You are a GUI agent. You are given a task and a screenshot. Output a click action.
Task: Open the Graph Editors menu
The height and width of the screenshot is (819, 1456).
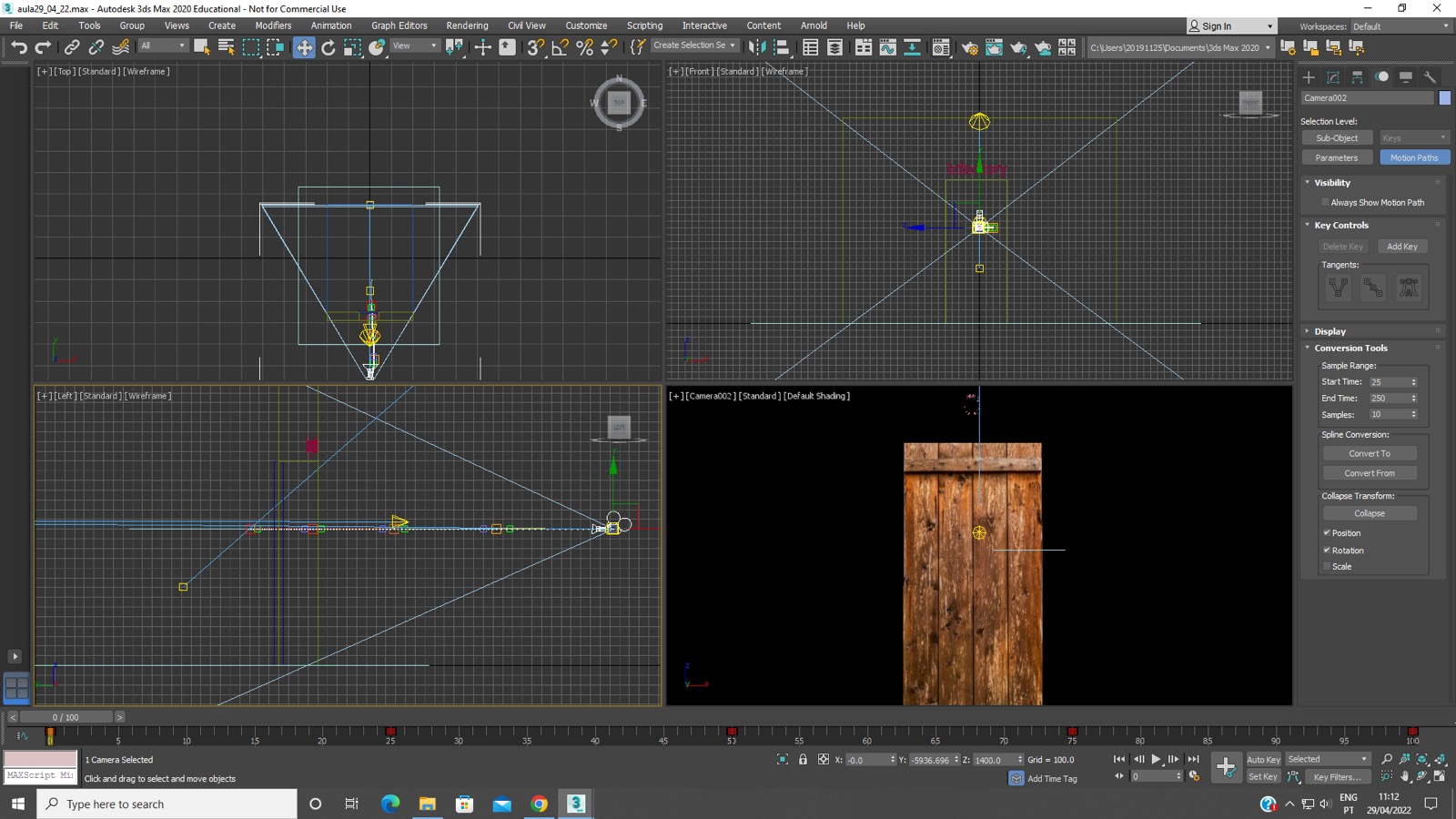click(x=399, y=25)
